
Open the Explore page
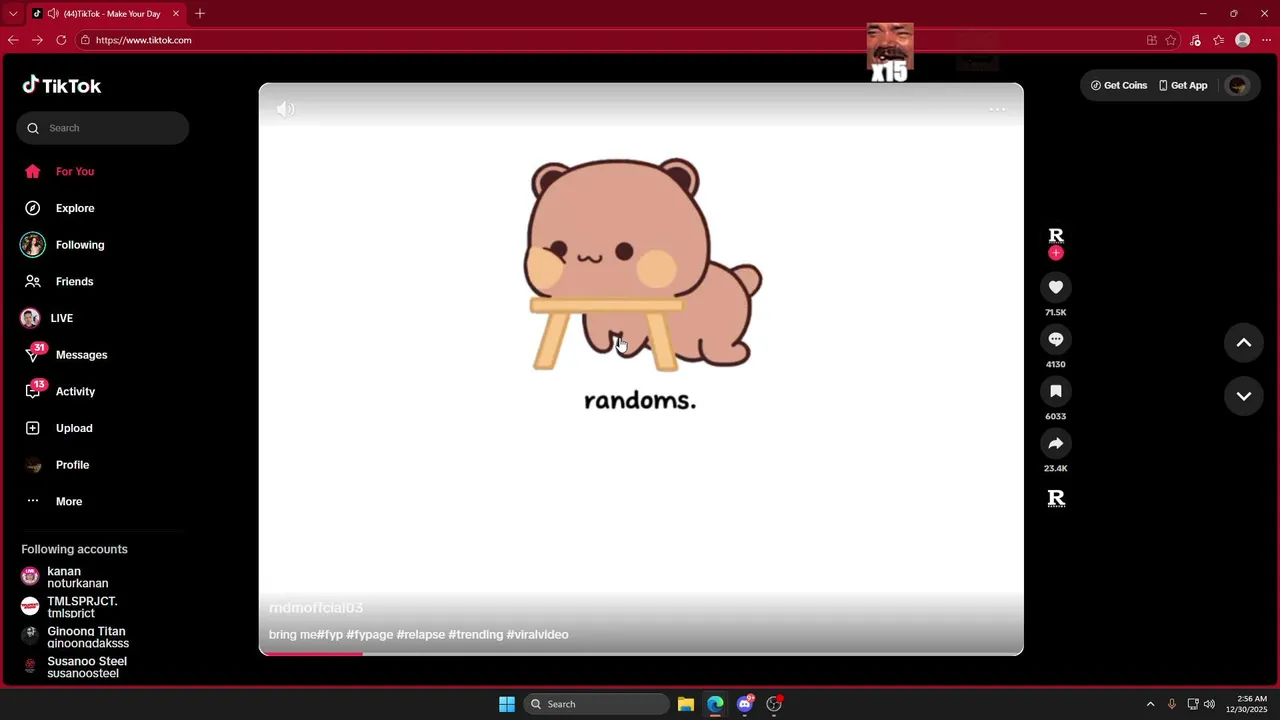(60, 208)
